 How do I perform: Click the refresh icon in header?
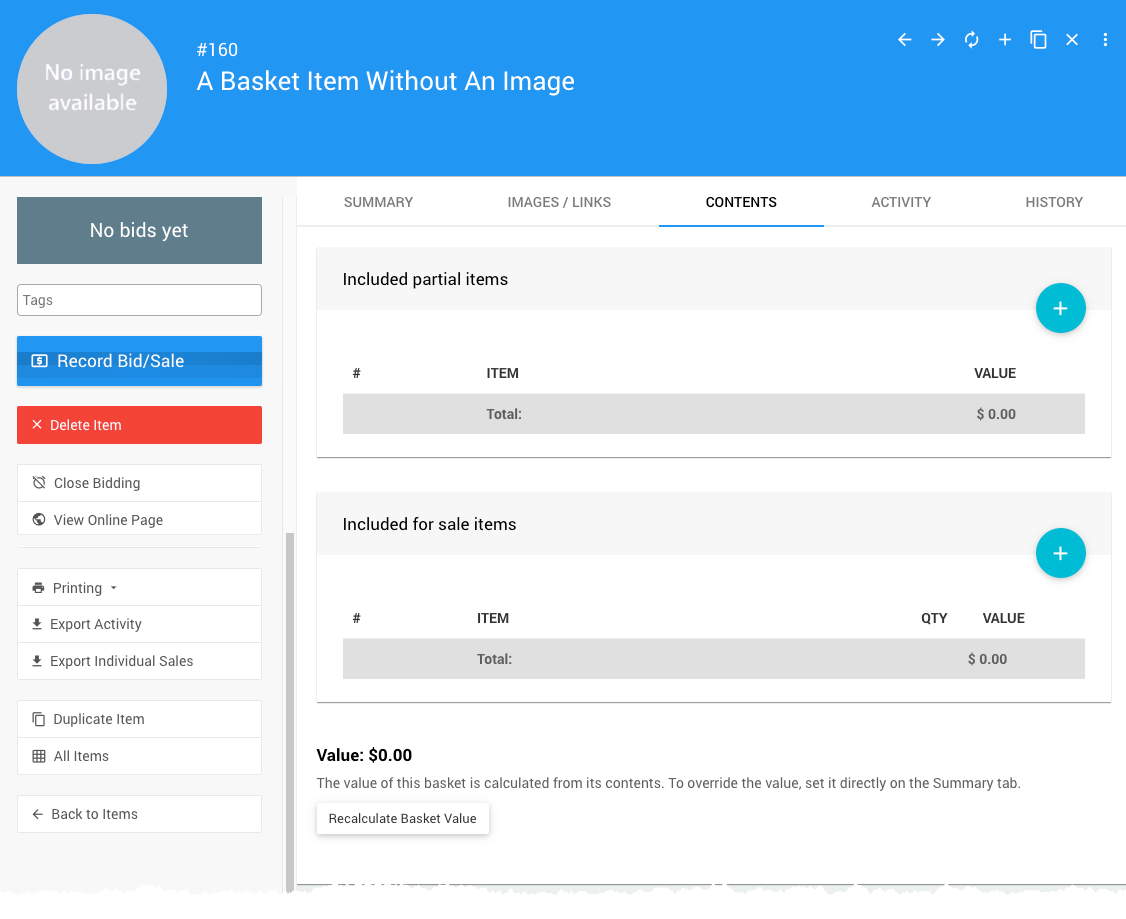971,40
